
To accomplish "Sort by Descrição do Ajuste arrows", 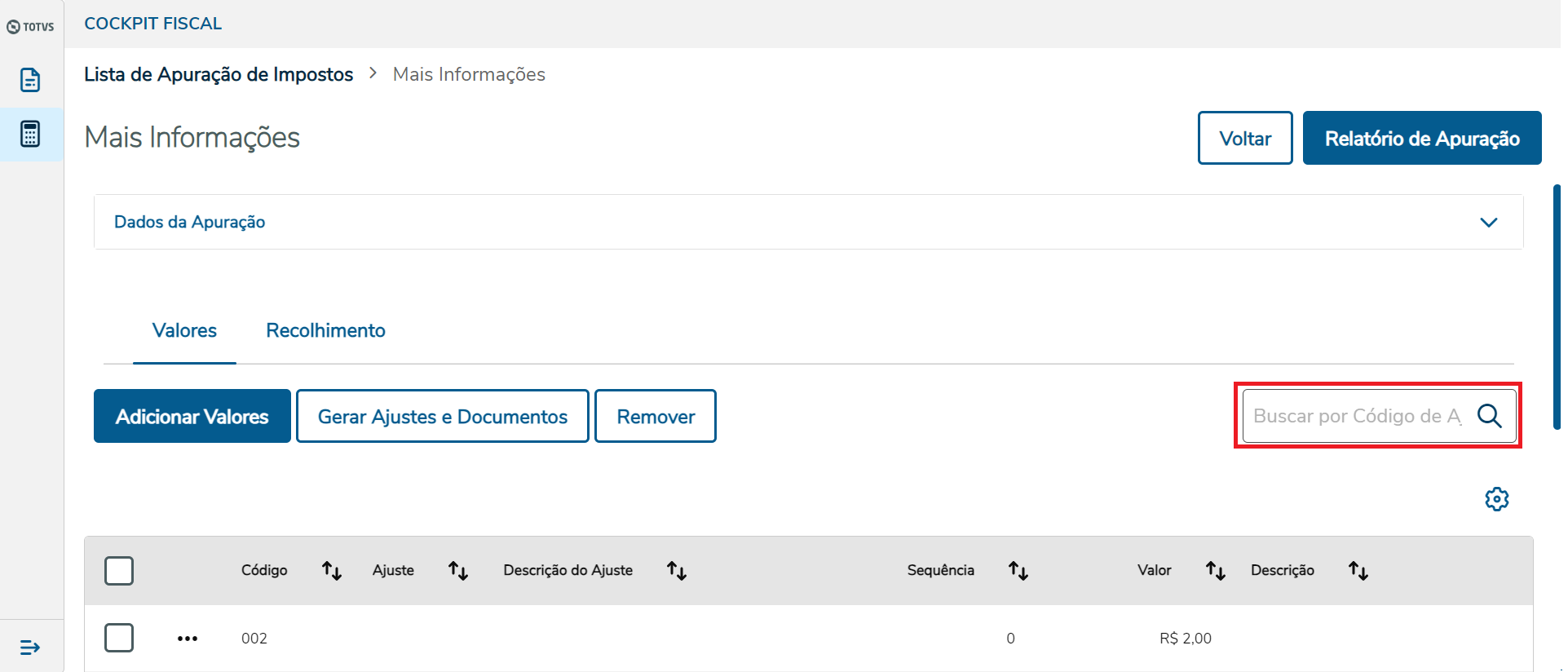I will [677, 571].
